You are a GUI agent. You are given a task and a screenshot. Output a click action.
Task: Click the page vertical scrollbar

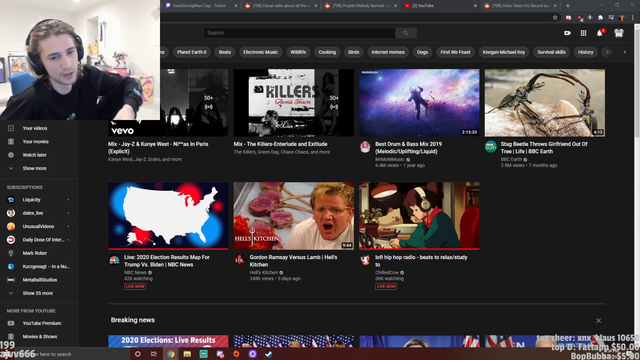(637, 82)
